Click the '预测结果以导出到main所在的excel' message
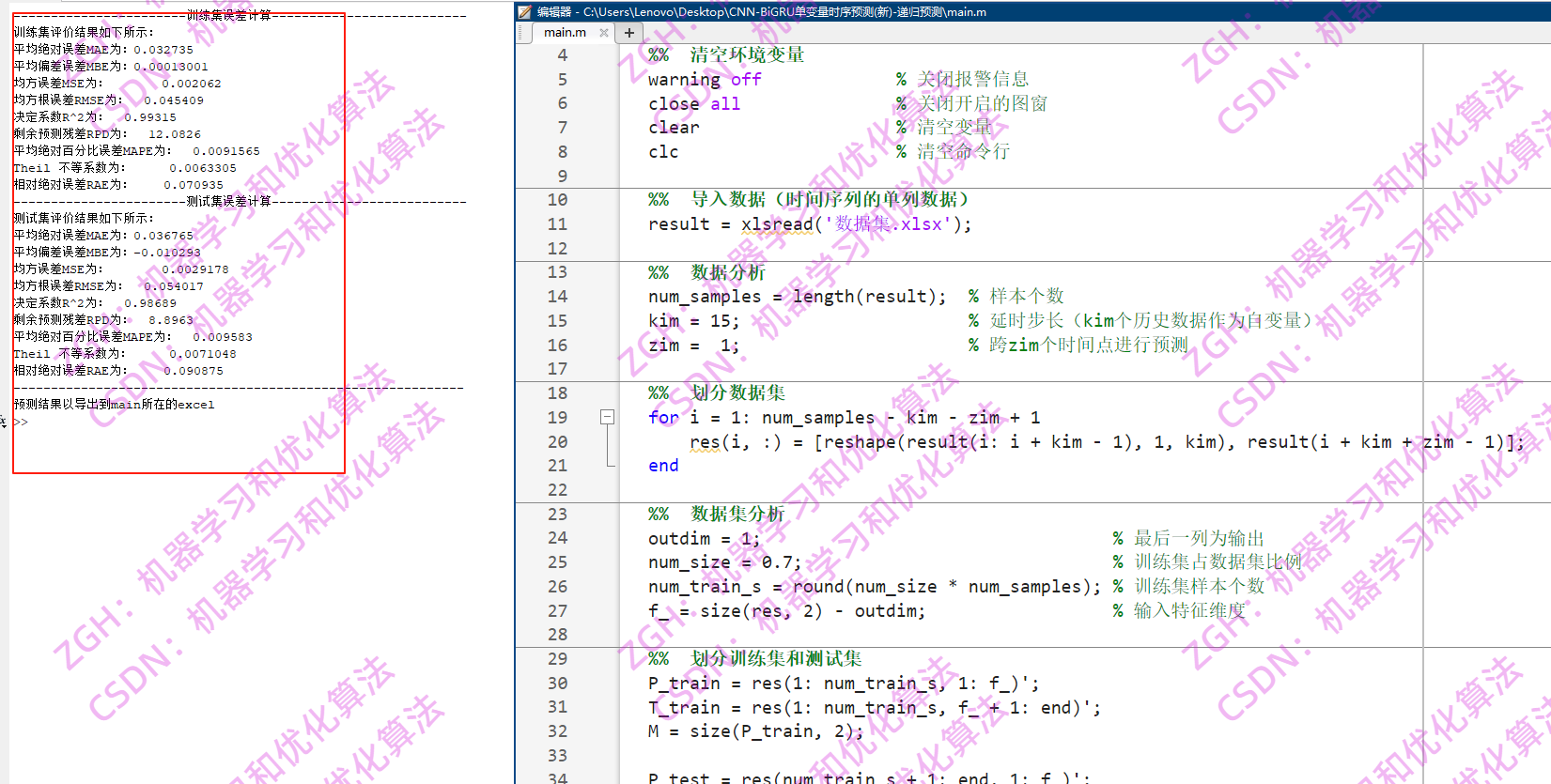 (114, 405)
